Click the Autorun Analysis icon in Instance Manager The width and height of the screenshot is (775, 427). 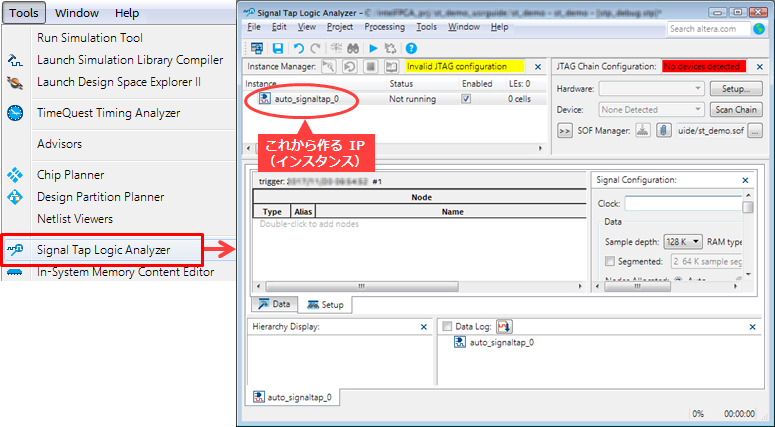click(x=349, y=67)
